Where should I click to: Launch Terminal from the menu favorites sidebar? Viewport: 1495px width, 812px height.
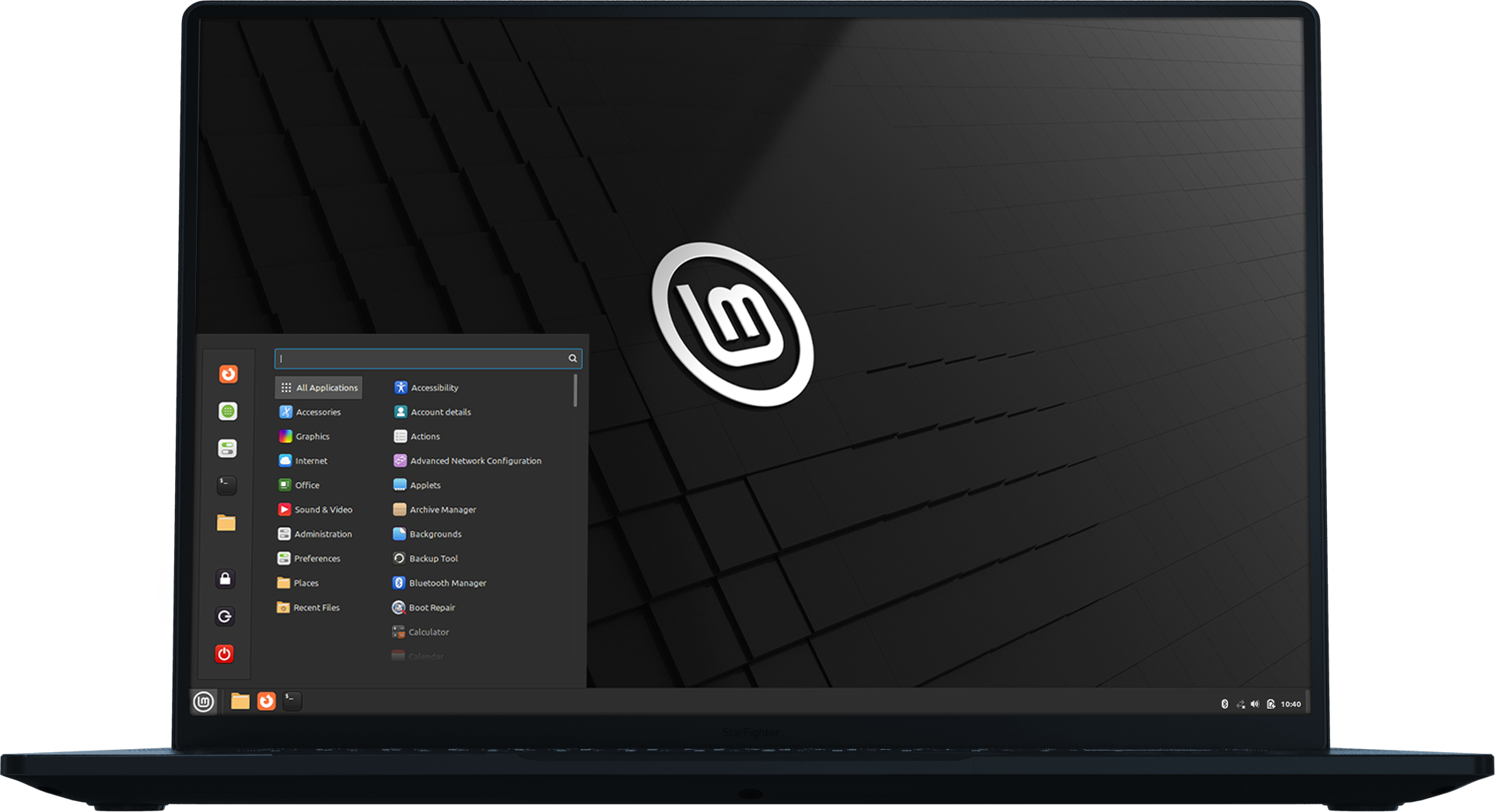tap(226, 485)
